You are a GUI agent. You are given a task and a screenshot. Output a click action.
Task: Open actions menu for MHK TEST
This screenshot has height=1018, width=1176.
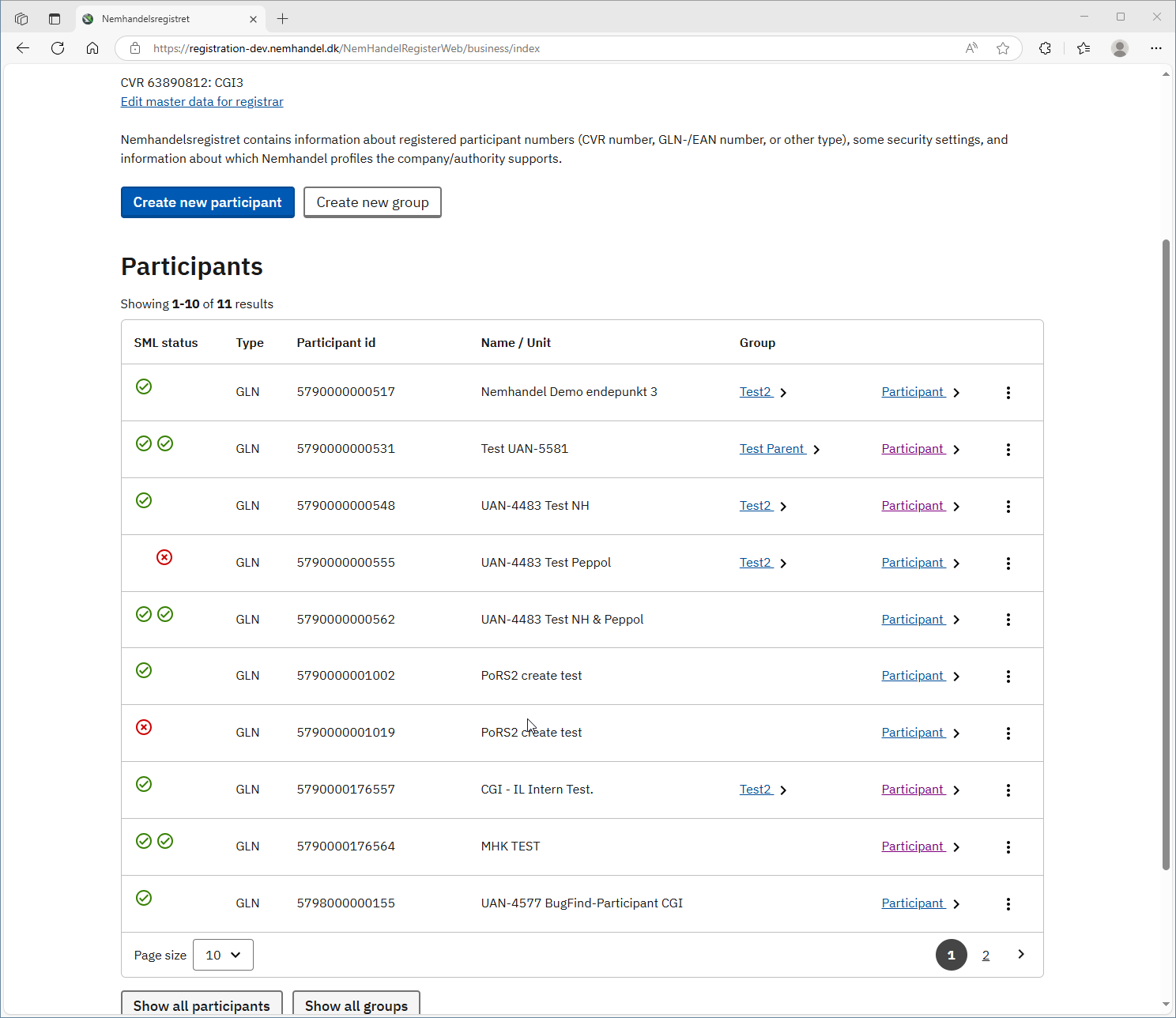[x=1008, y=847]
